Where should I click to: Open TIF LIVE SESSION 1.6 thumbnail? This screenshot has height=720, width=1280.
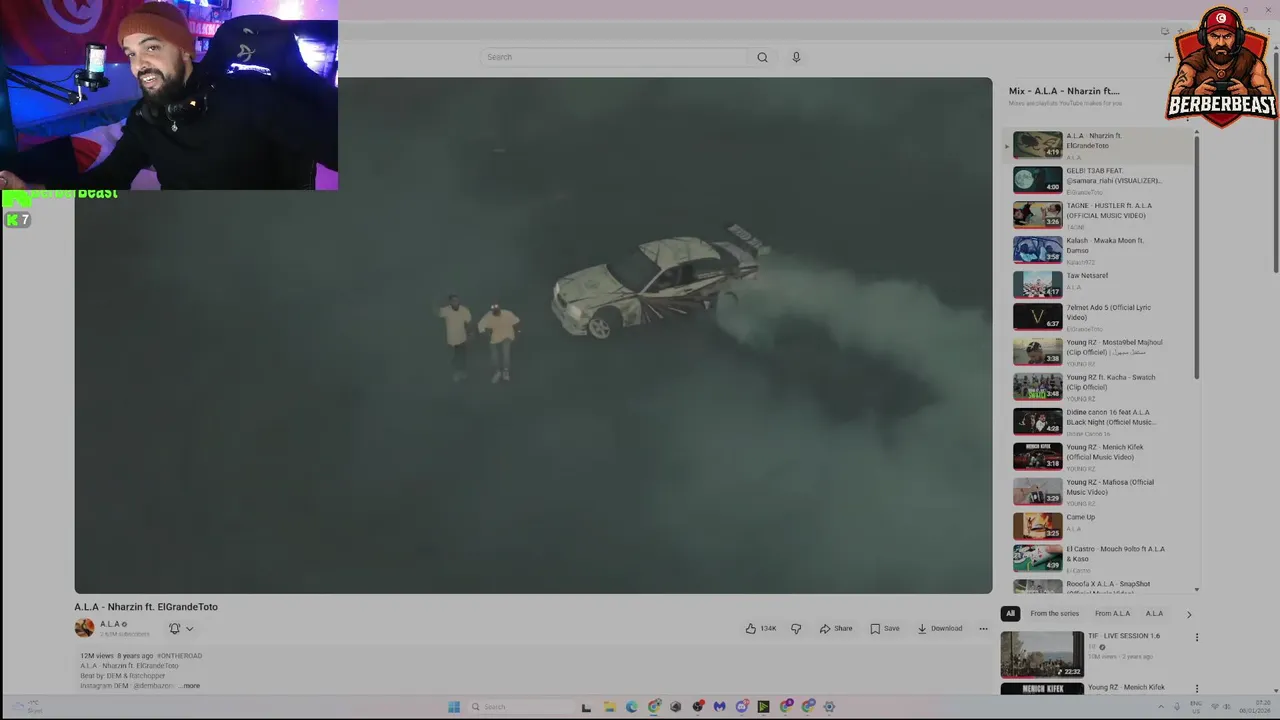[x=1042, y=654]
